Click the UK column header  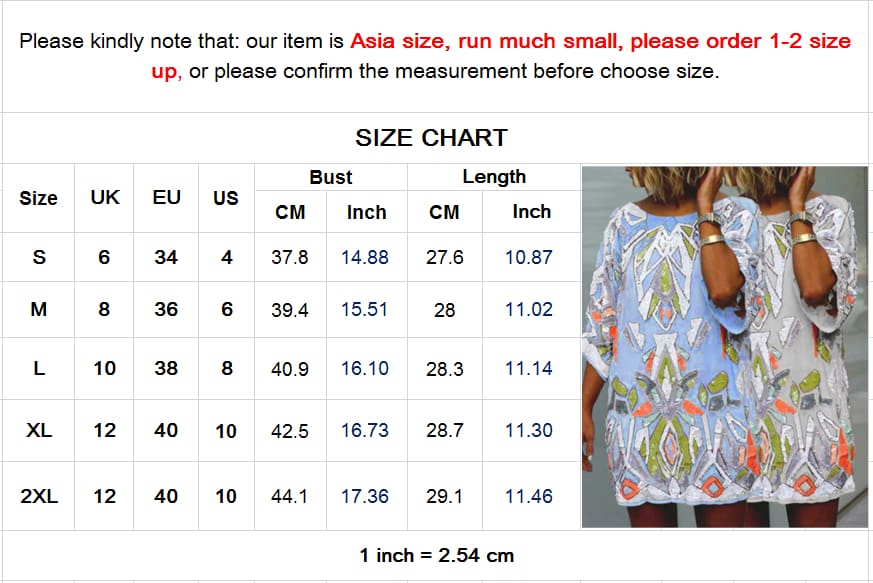105,197
